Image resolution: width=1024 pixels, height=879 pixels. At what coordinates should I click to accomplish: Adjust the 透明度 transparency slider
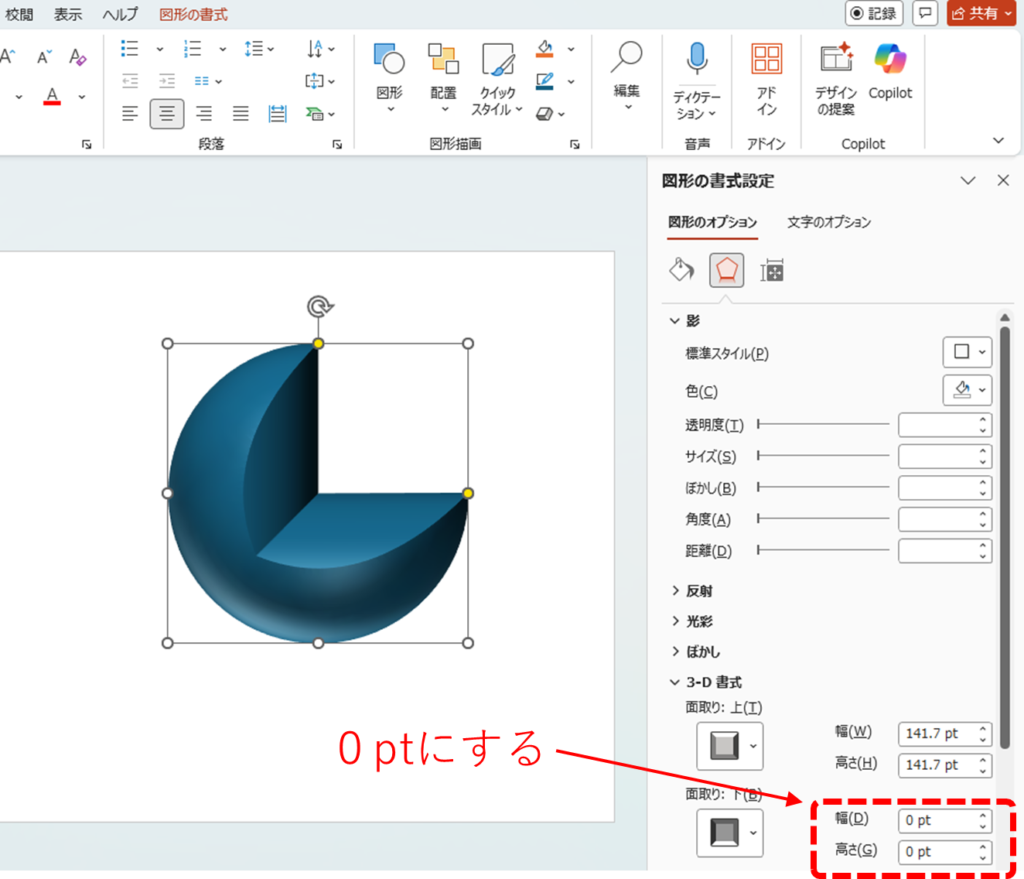(x=823, y=425)
